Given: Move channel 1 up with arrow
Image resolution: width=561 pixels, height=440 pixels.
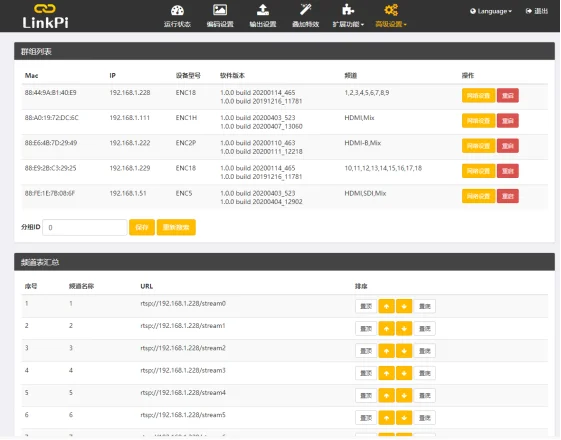Looking at the screenshot, I should [x=386, y=306].
